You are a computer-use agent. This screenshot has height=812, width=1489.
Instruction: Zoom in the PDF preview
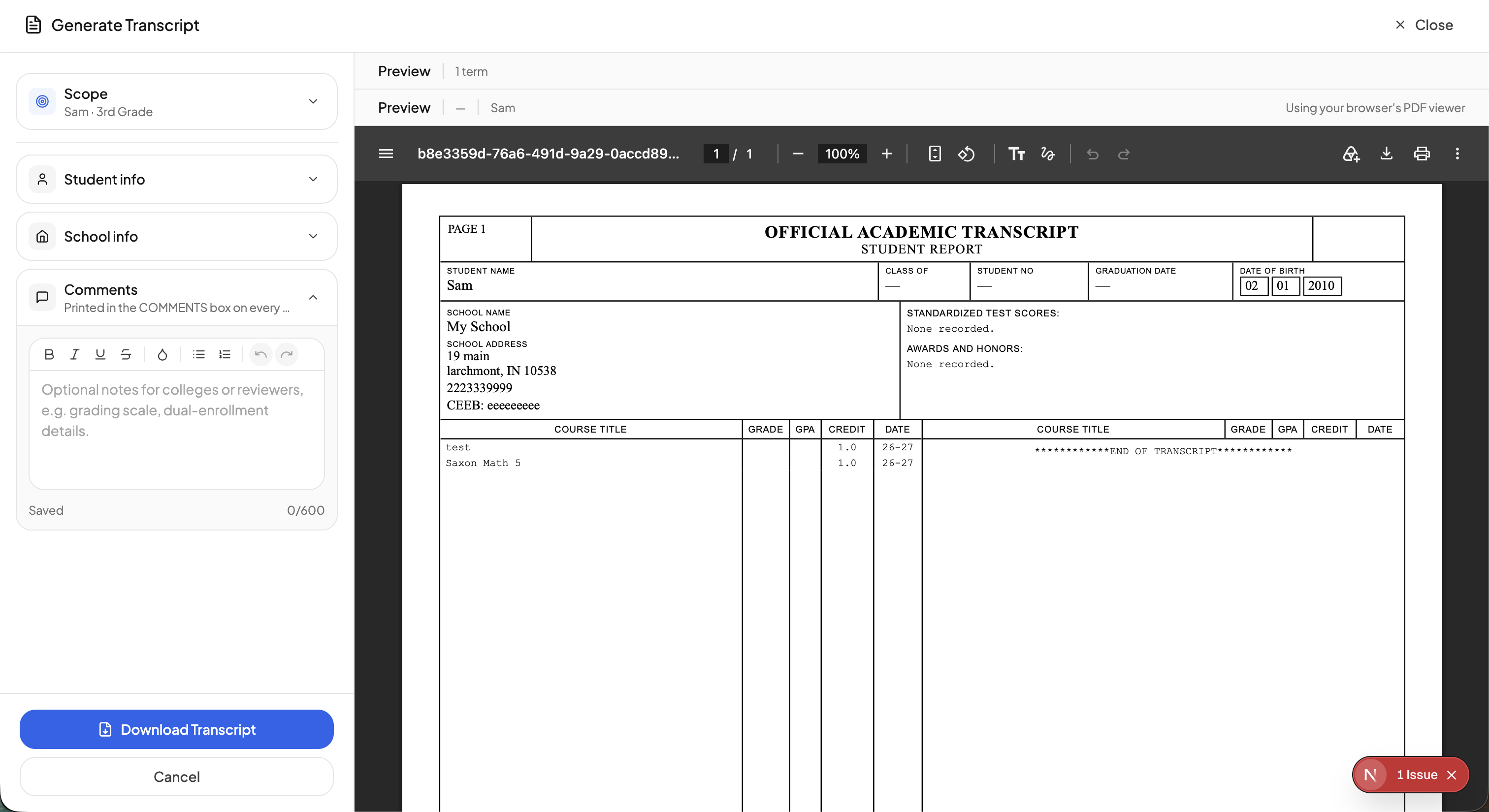click(887, 154)
